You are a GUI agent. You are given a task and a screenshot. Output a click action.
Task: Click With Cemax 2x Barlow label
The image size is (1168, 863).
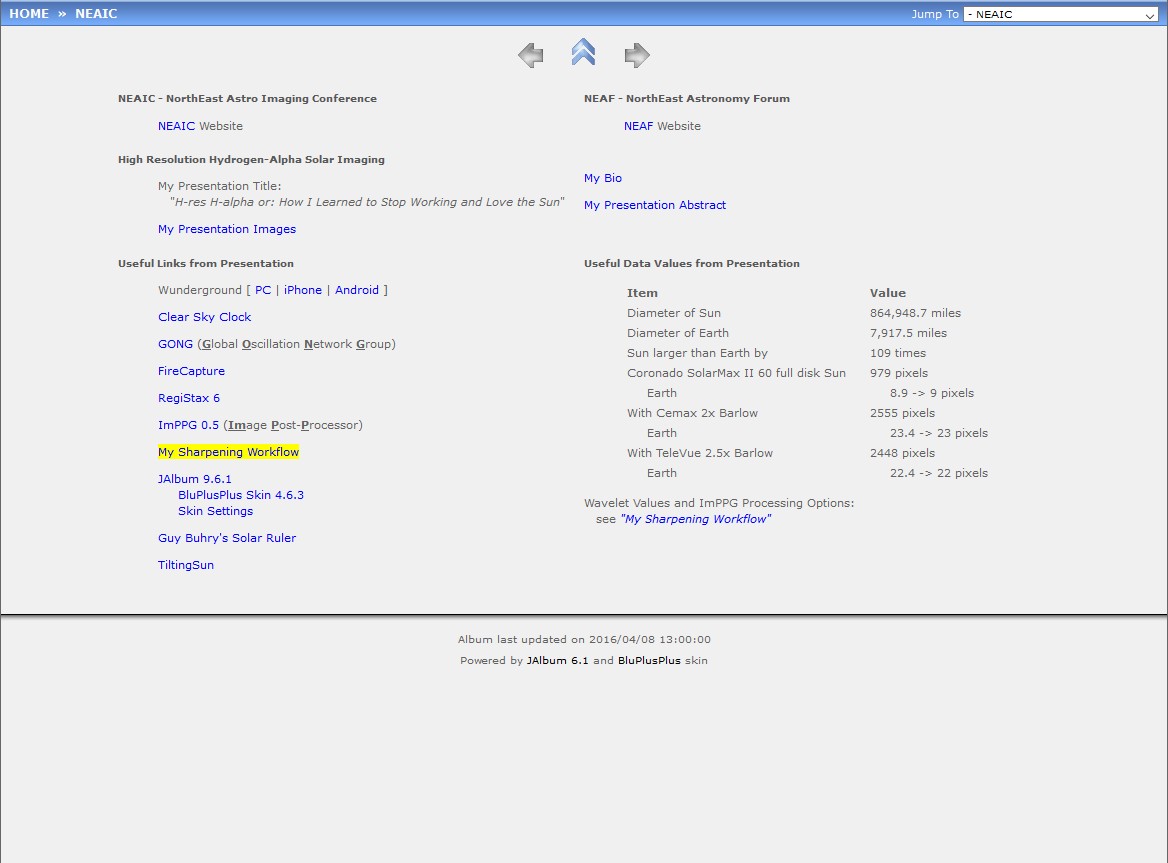[692, 413]
